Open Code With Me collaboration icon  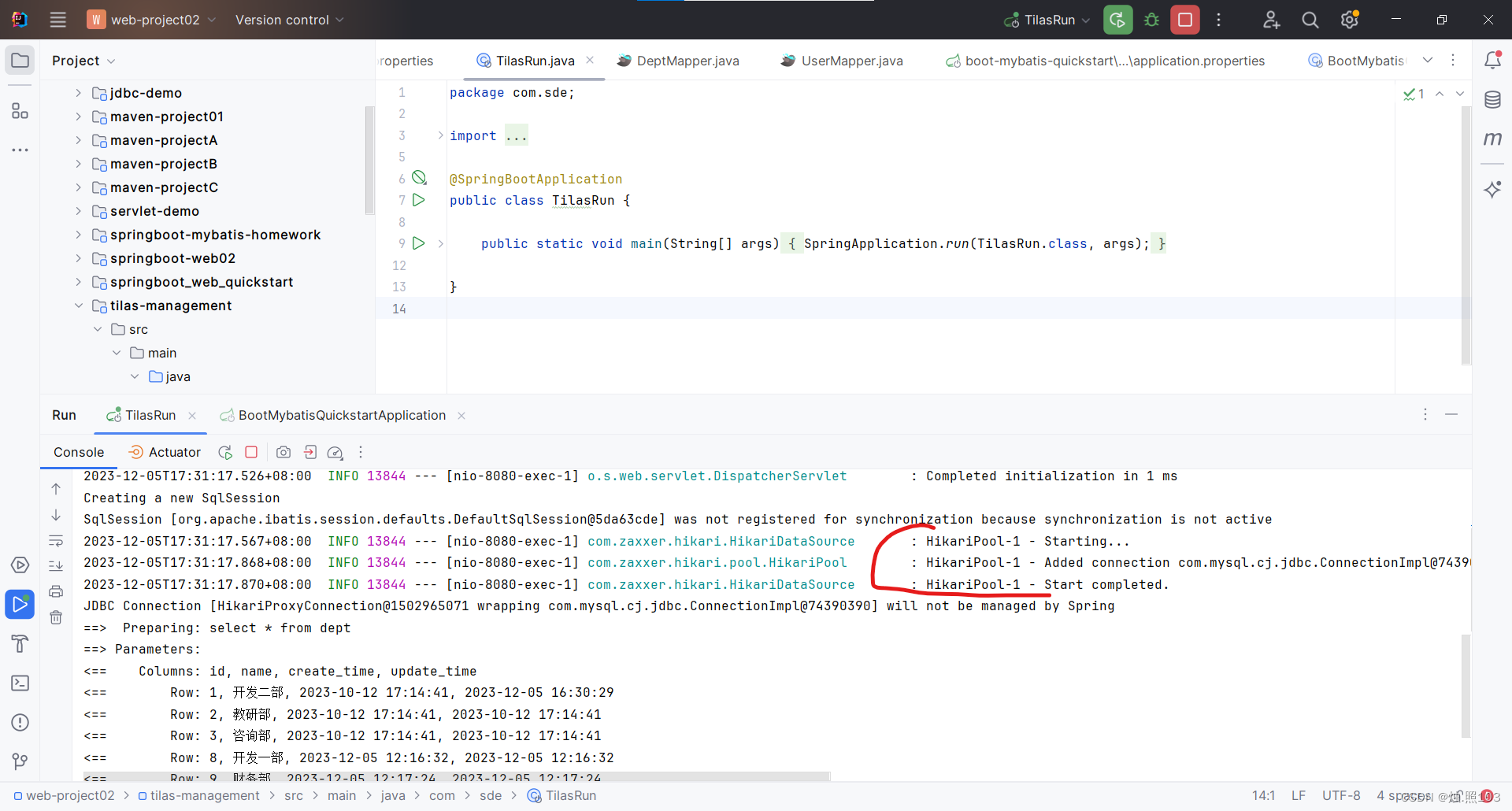coord(1271,20)
